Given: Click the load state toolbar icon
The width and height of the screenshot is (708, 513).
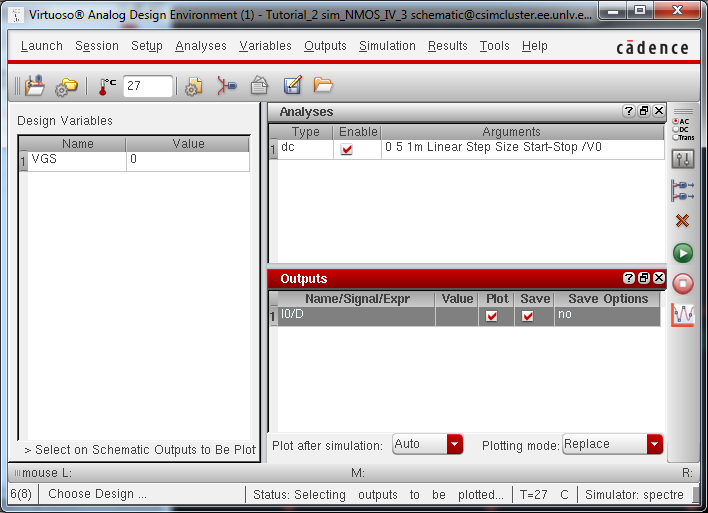Looking at the screenshot, I should [x=34, y=85].
